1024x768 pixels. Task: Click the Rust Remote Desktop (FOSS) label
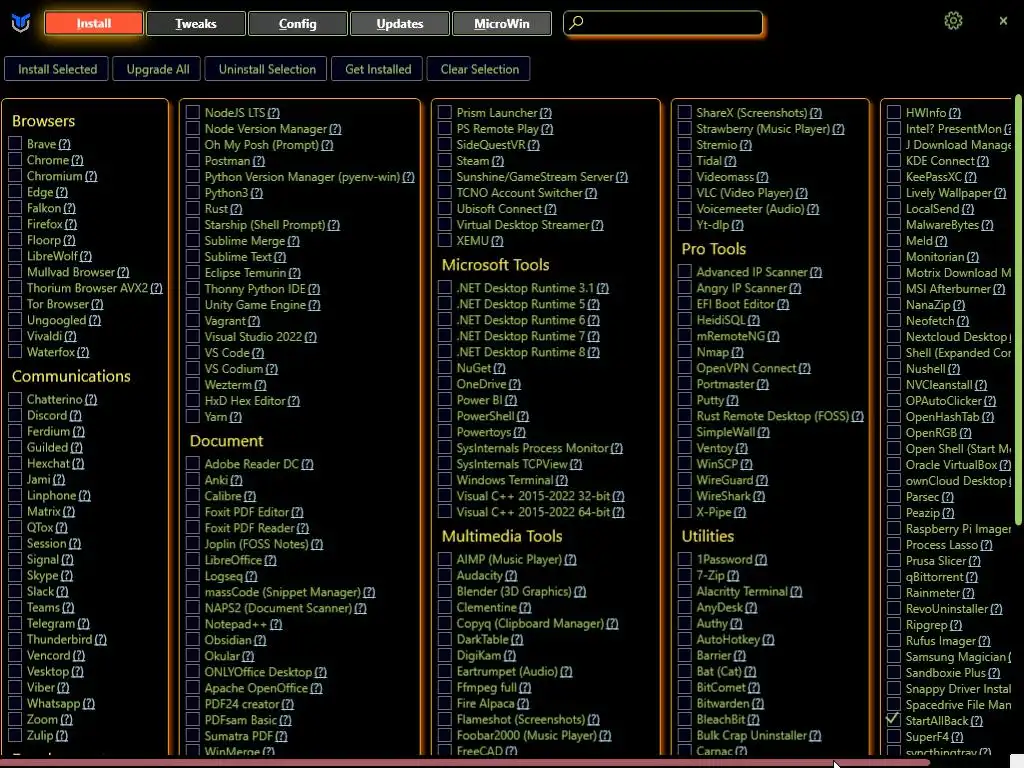(x=773, y=416)
